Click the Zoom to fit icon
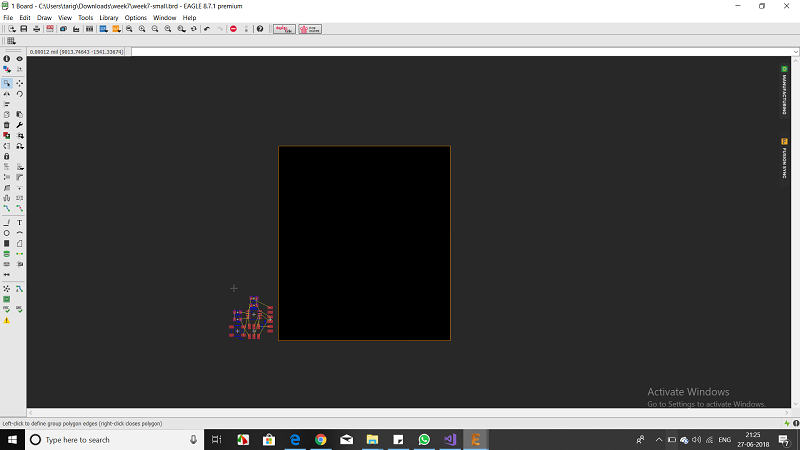Image resolution: width=800 pixels, height=450 pixels. click(x=129, y=29)
